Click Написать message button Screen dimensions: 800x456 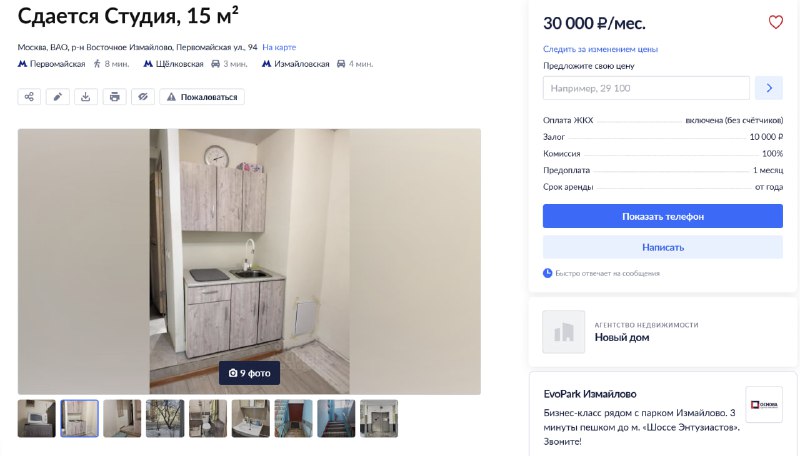[x=663, y=247]
